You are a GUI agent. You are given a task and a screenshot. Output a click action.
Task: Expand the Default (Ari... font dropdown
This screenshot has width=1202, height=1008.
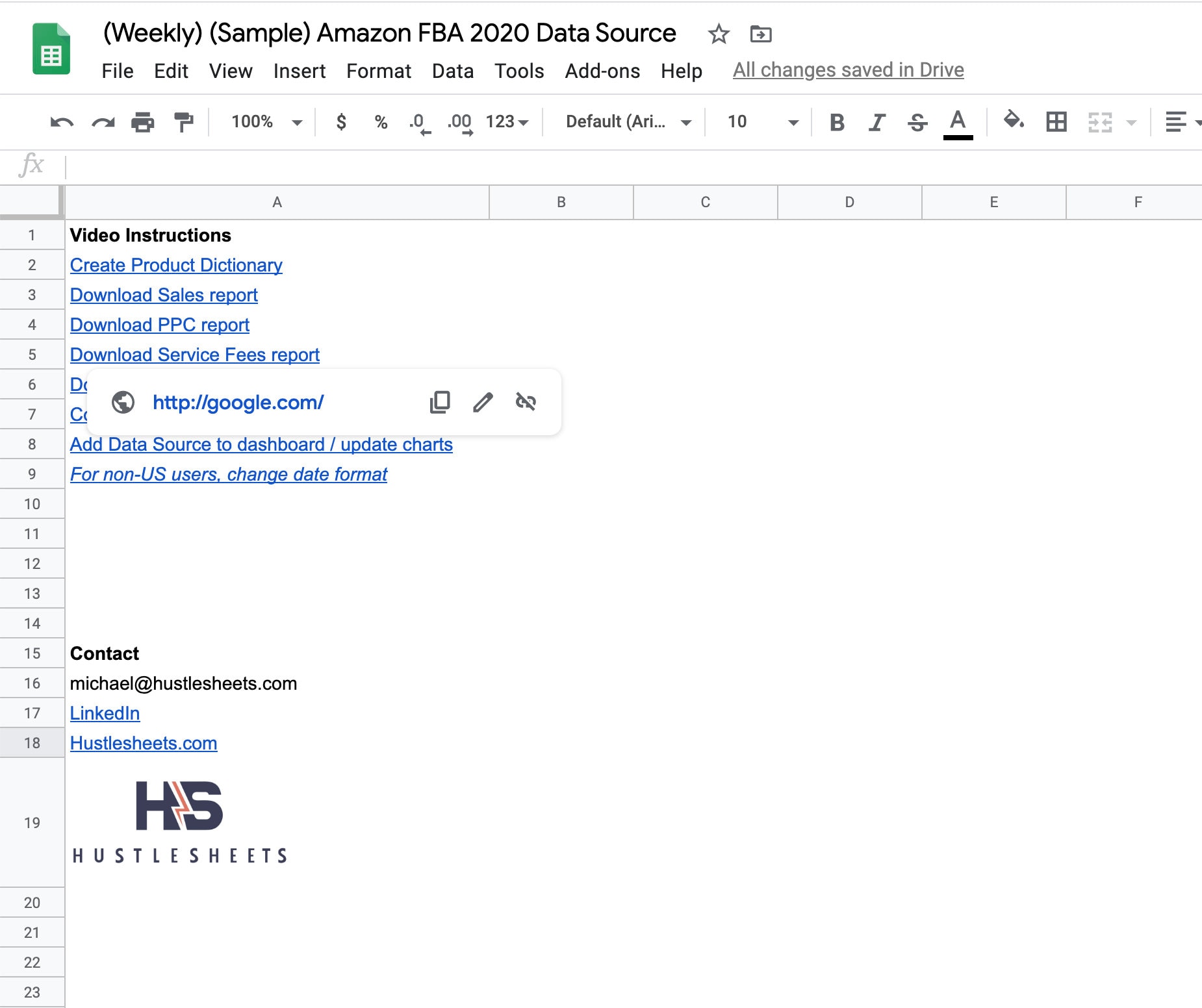(628, 122)
